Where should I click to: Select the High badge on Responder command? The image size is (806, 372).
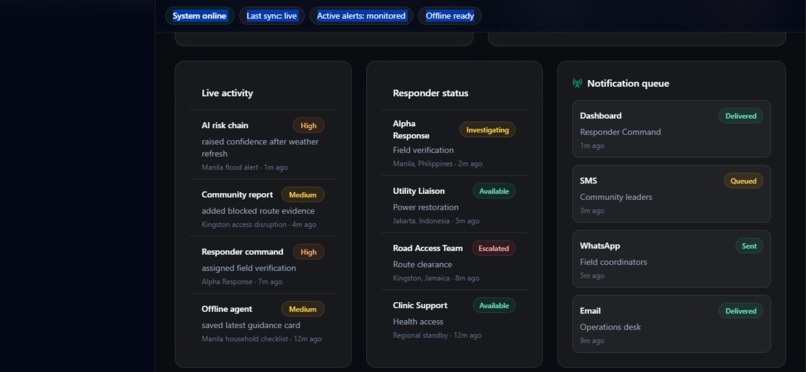tap(308, 252)
